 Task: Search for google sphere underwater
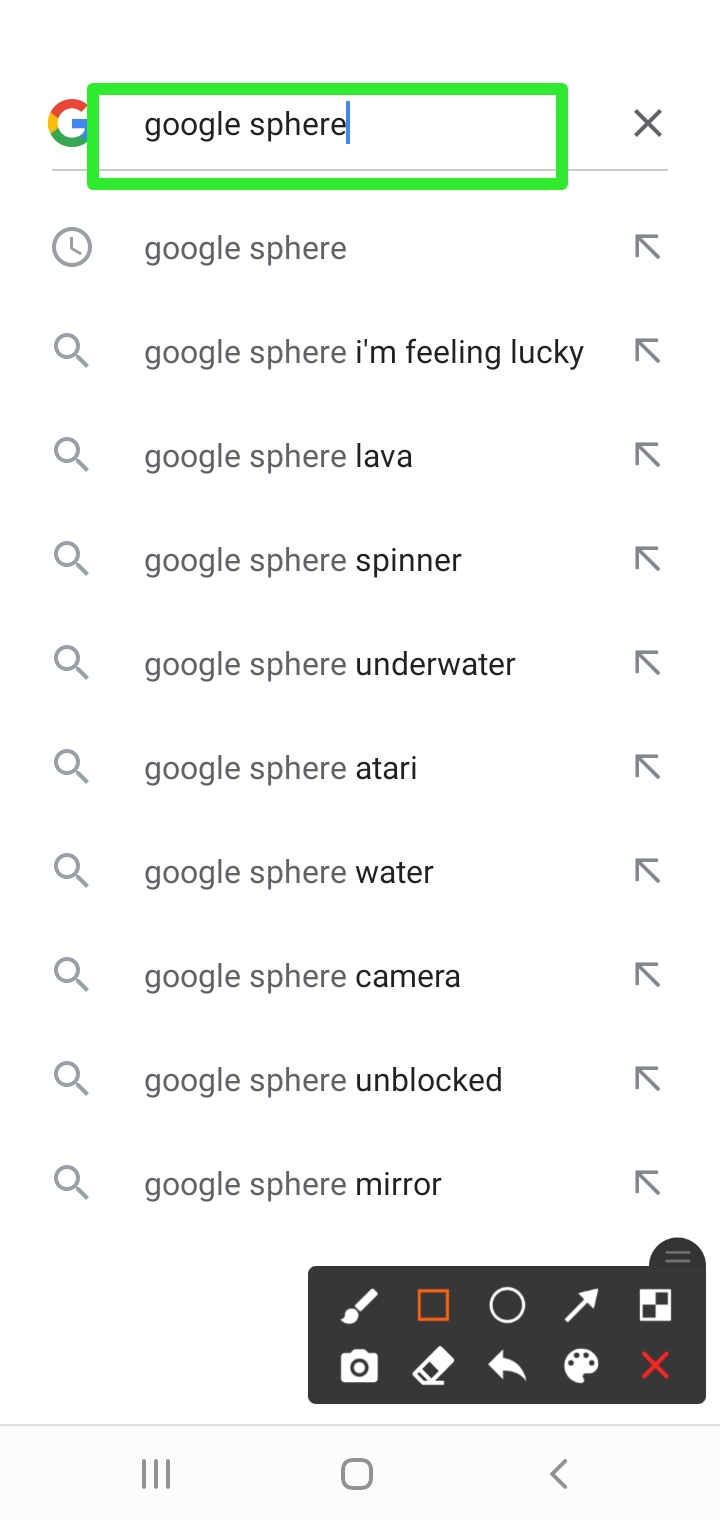330,664
